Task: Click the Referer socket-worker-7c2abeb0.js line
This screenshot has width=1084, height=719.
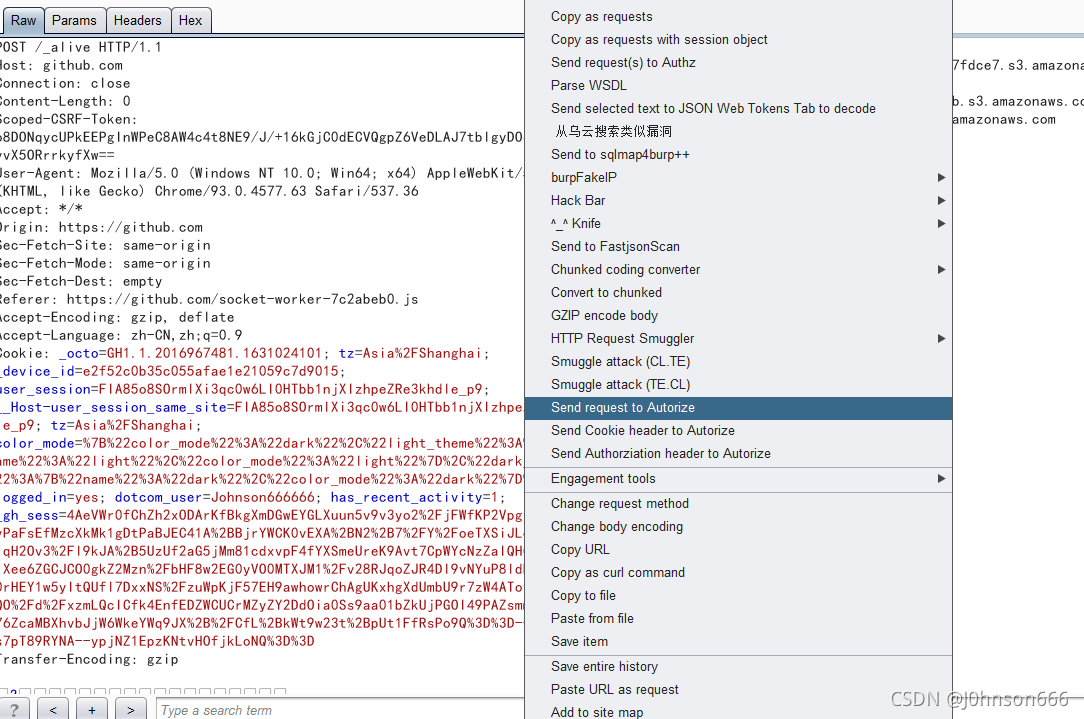Action: [x=209, y=299]
